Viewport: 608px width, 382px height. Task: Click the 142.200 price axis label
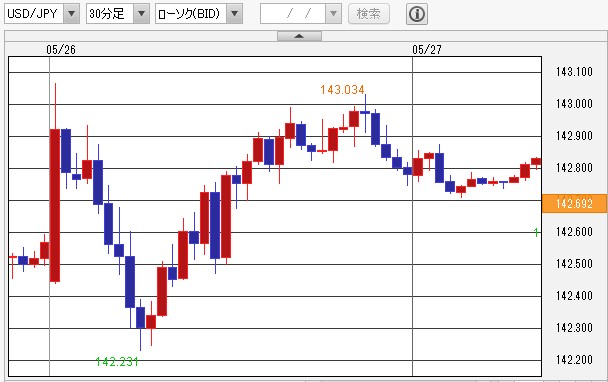pyautogui.click(x=574, y=360)
